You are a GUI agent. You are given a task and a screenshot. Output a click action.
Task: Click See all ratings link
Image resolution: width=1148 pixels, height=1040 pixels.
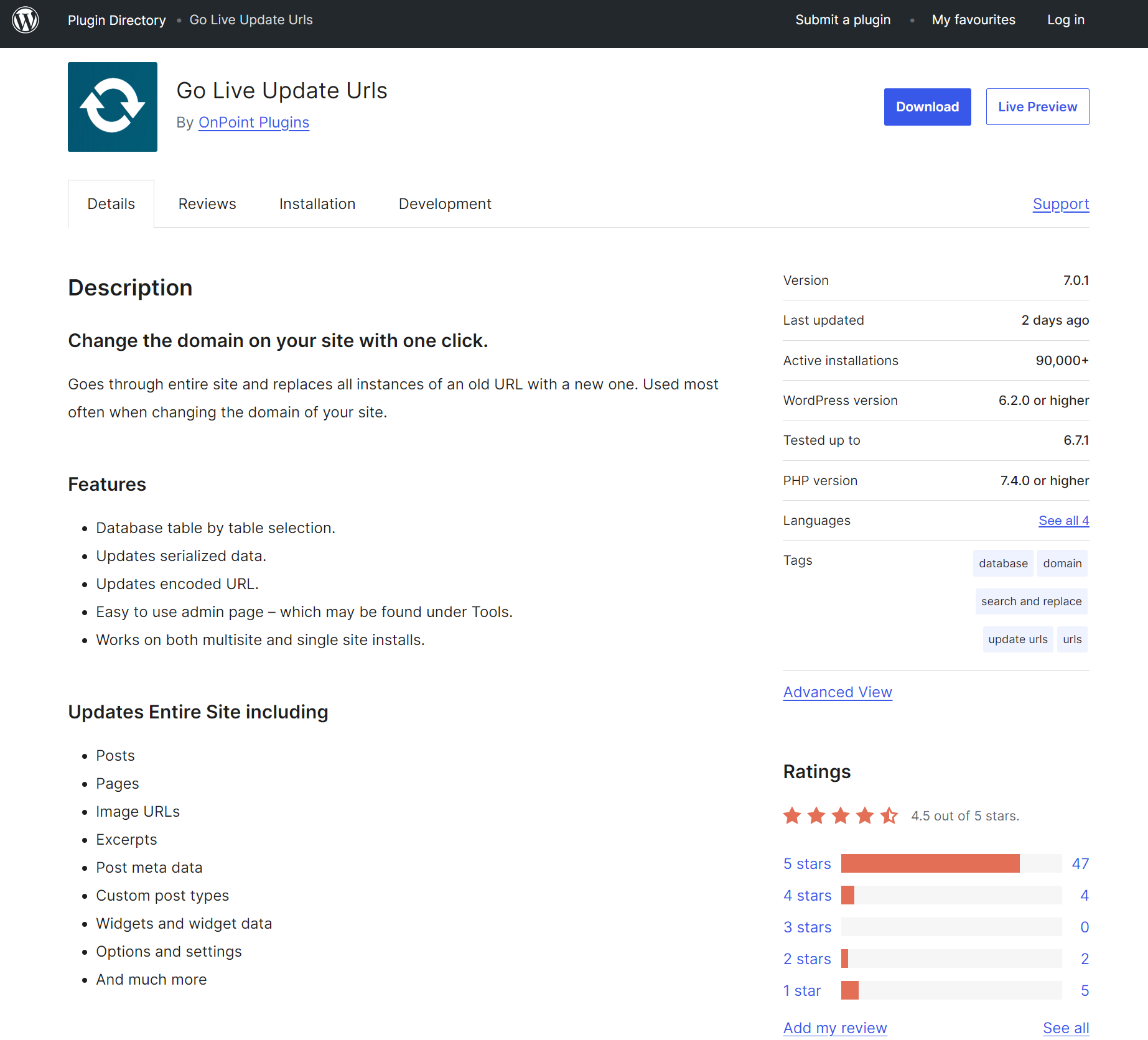[x=1066, y=1028]
